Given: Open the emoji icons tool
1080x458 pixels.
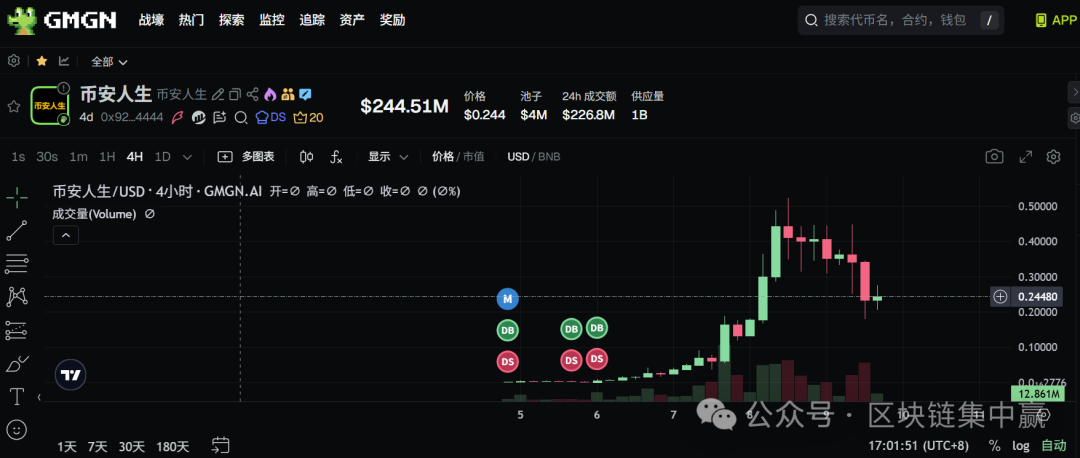Looking at the screenshot, I should point(17,430).
